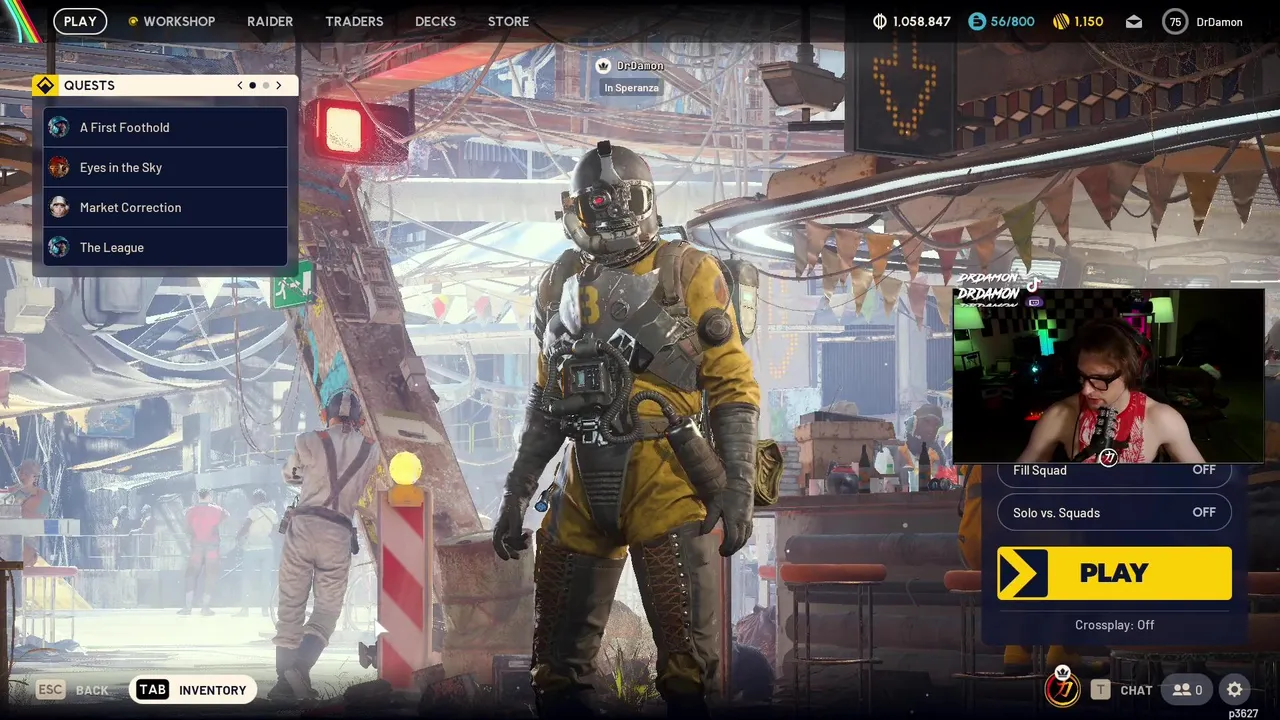Click the level 75 player badge
The image size is (1280, 720).
tap(1175, 21)
